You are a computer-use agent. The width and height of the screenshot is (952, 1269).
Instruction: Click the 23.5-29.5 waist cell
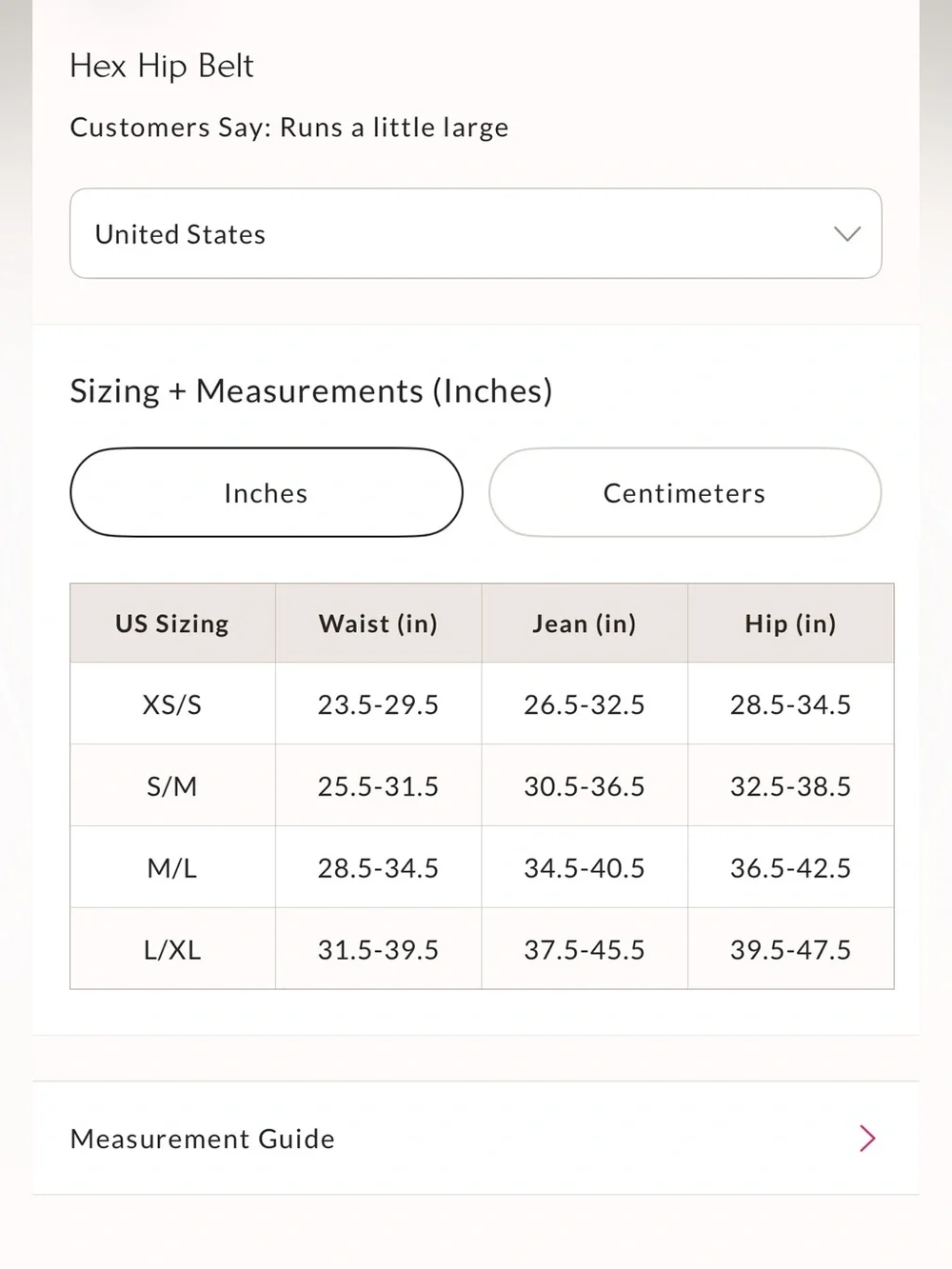point(379,704)
